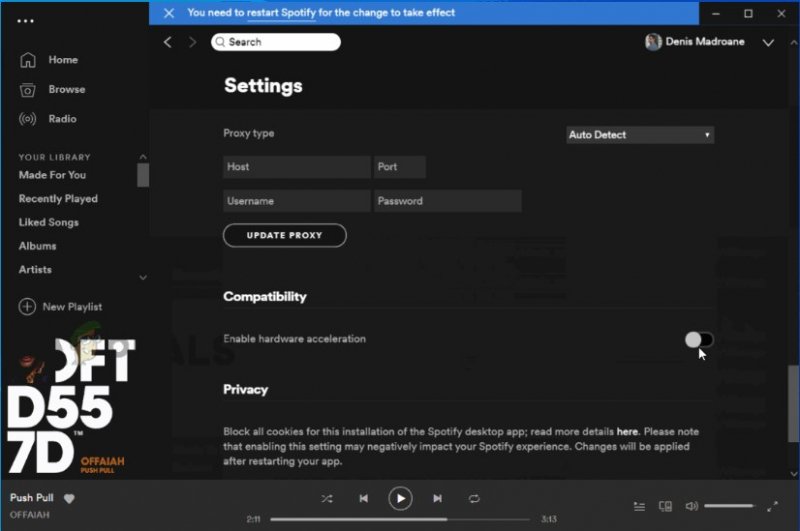Click the 2:11 elapsed time

click(254, 519)
